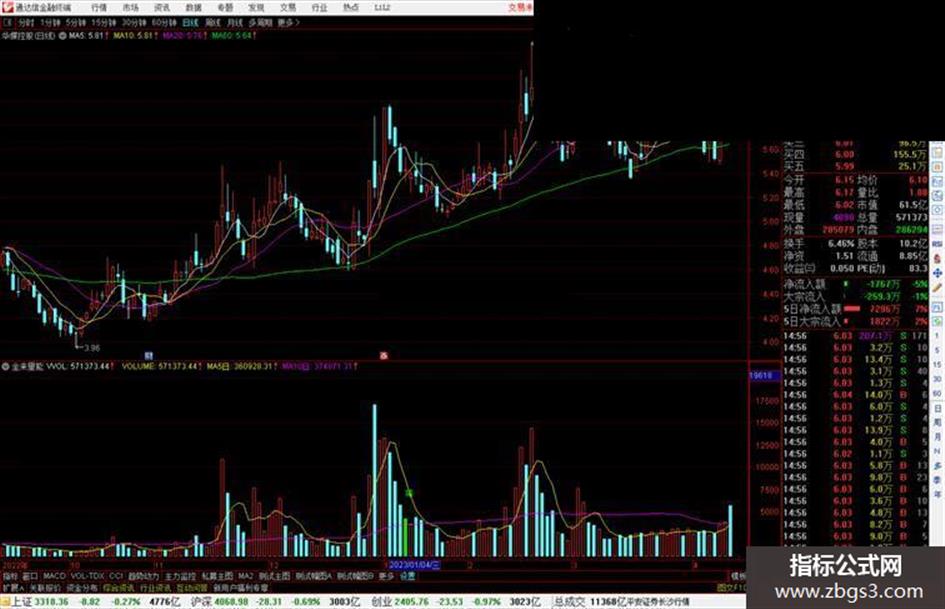Click the RSI icon in right sidebar

coord(938,244)
